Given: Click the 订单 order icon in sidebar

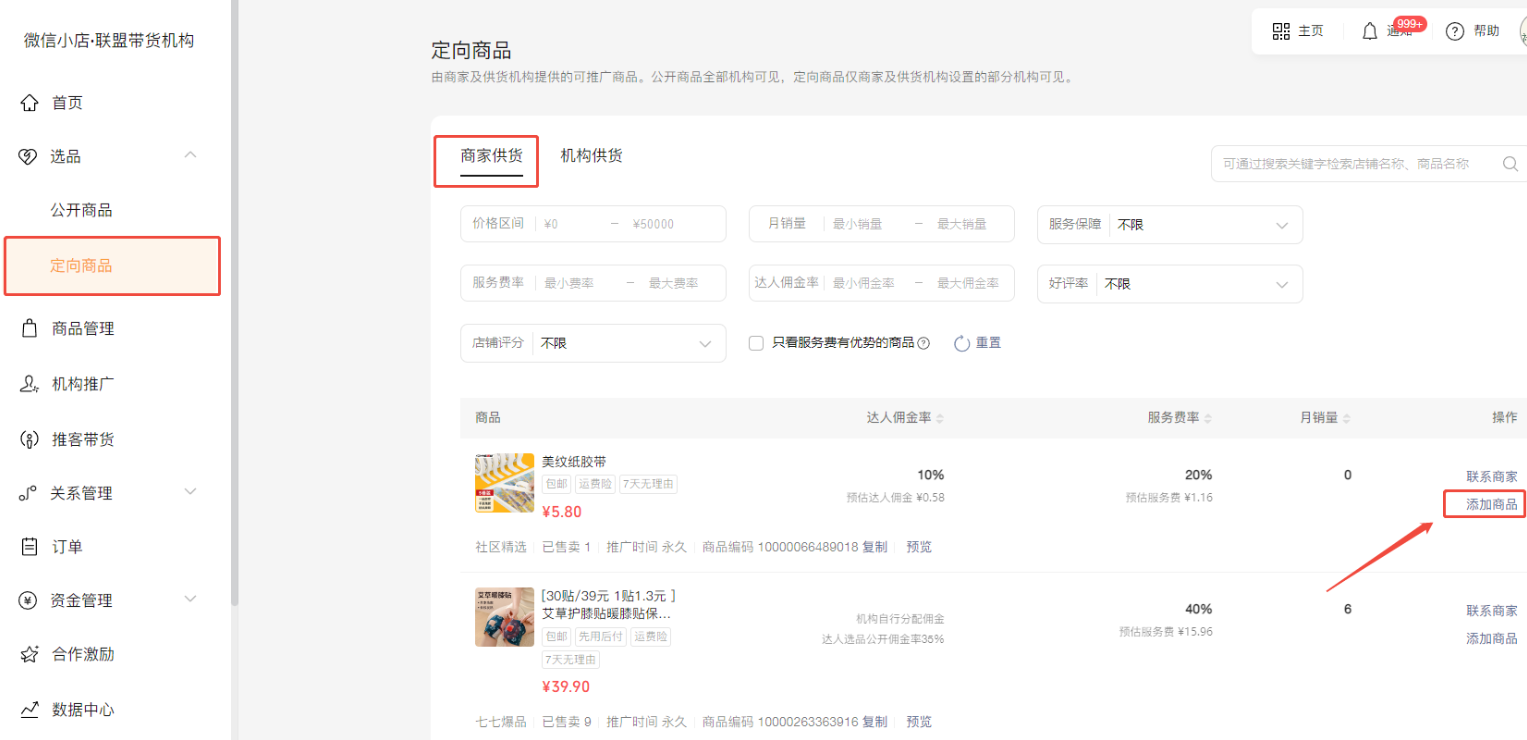Looking at the screenshot, I should [x=30, y=546].
